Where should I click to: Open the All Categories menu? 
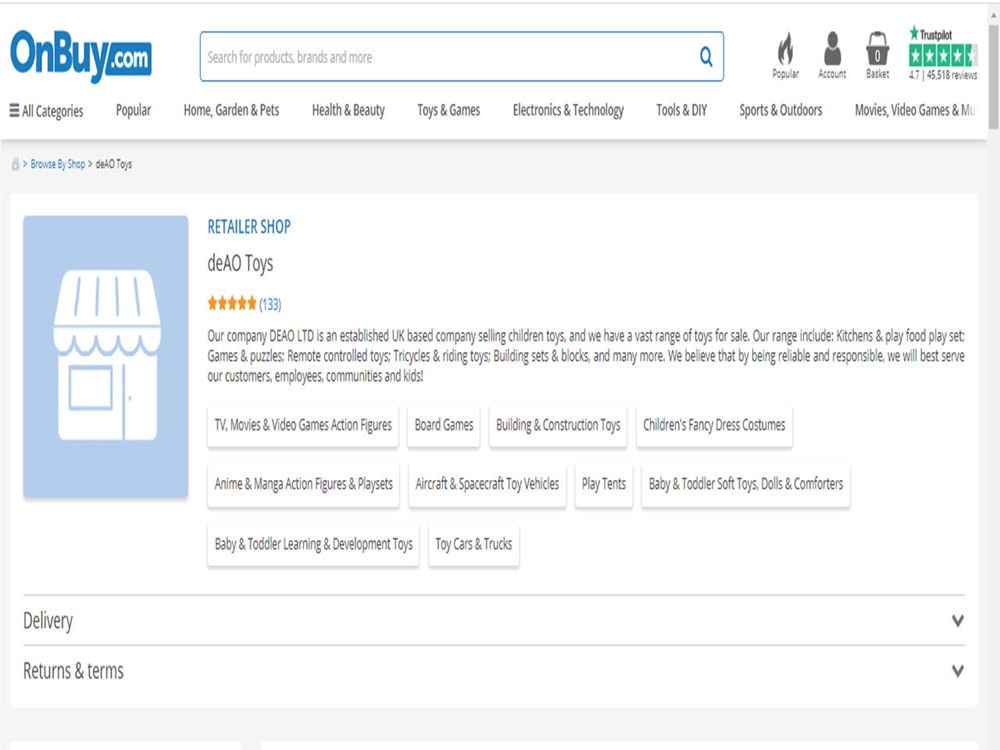[46, 111]
